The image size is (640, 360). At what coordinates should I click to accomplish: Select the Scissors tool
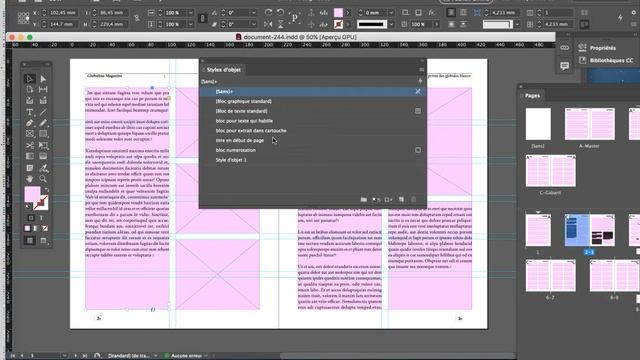pyautogui.click(x=30, y=145)
